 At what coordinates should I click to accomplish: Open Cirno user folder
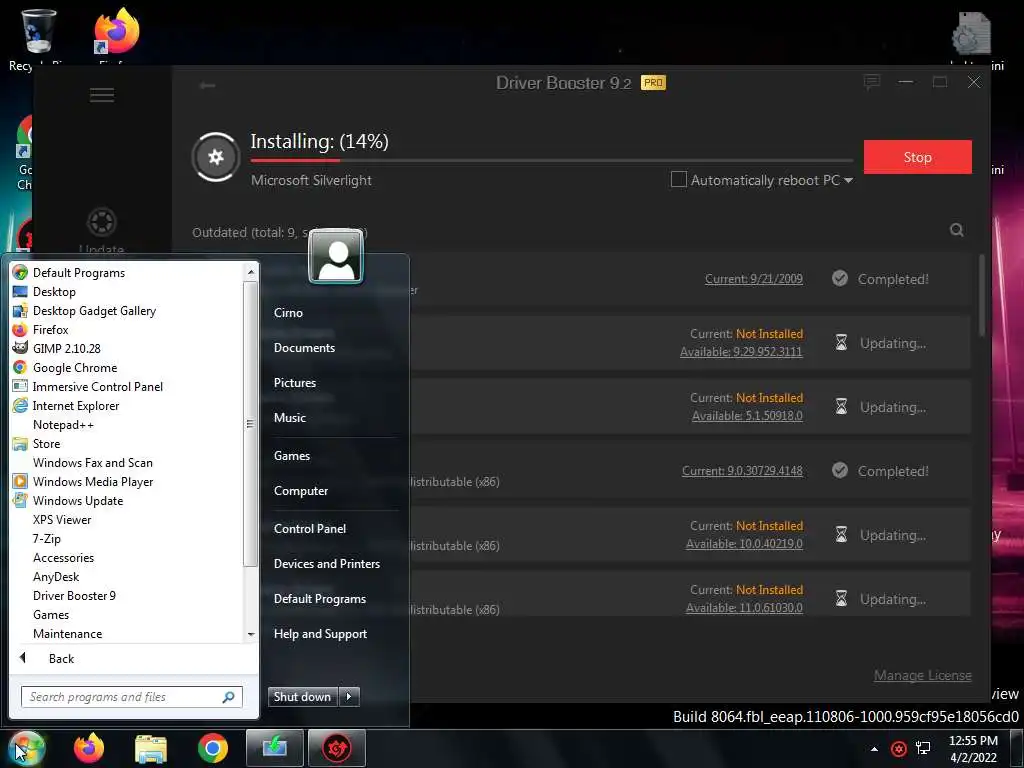coord(289,313)
